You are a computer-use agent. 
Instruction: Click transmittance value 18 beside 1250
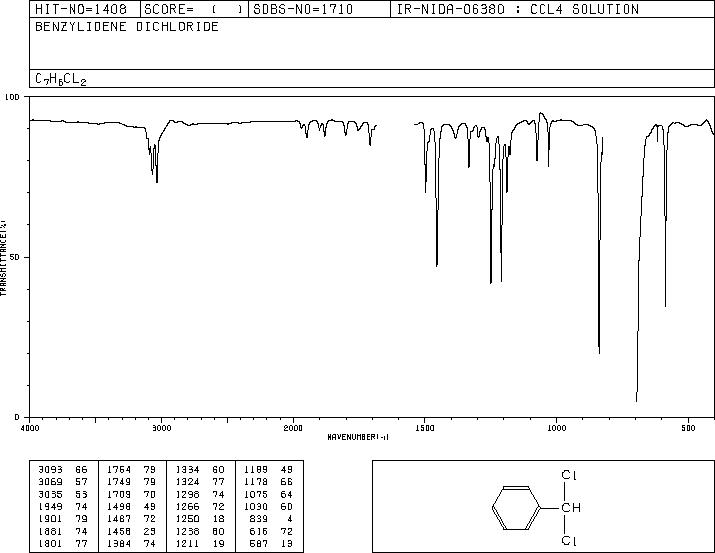pyautogui.click(x=218, y=519)
